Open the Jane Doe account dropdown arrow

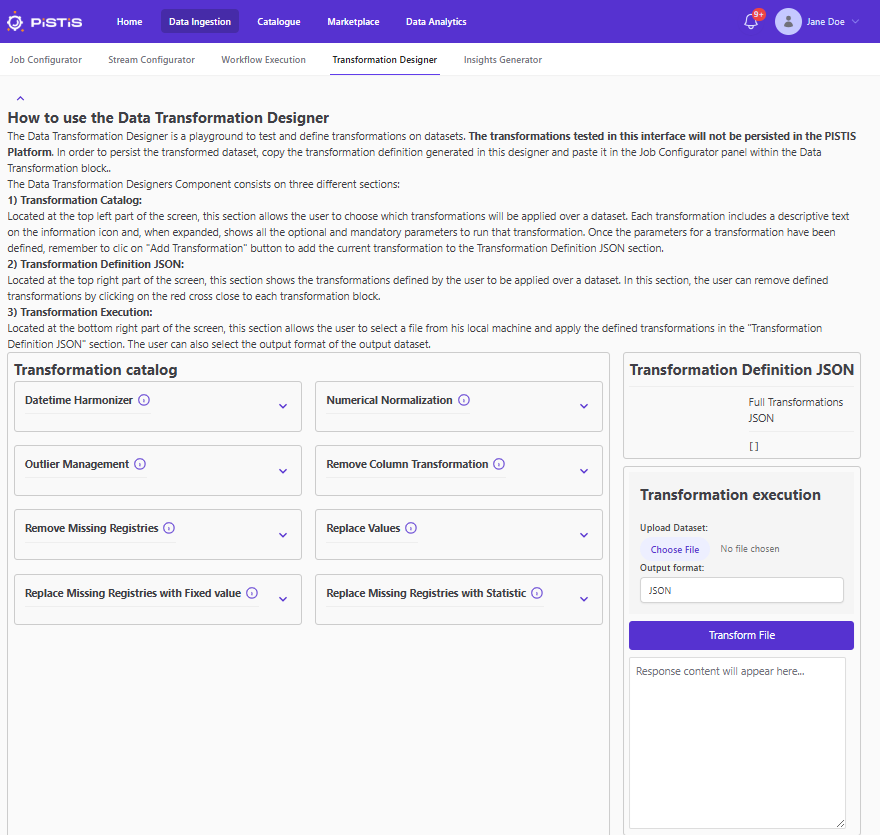[x=855, y=22]
